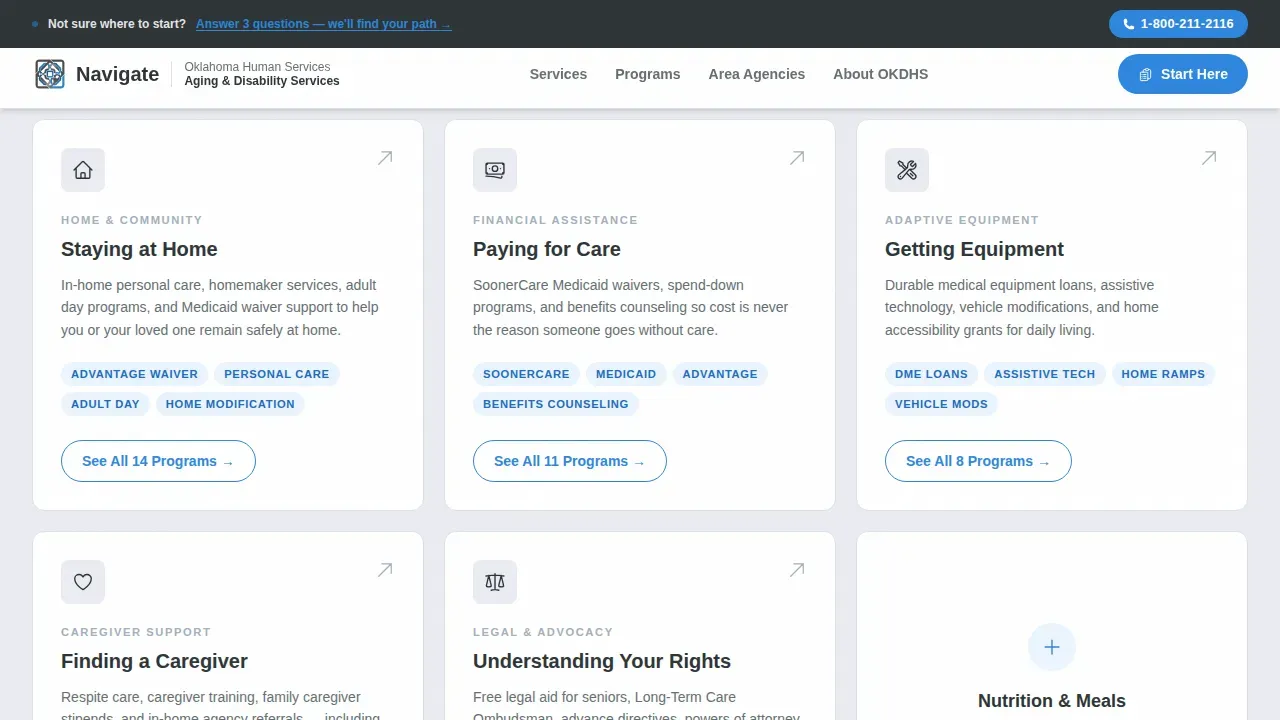The image size is (1280, 720).
Task: Click the Start Here button
Action: pyautogui.click(x=1183, y=74)
